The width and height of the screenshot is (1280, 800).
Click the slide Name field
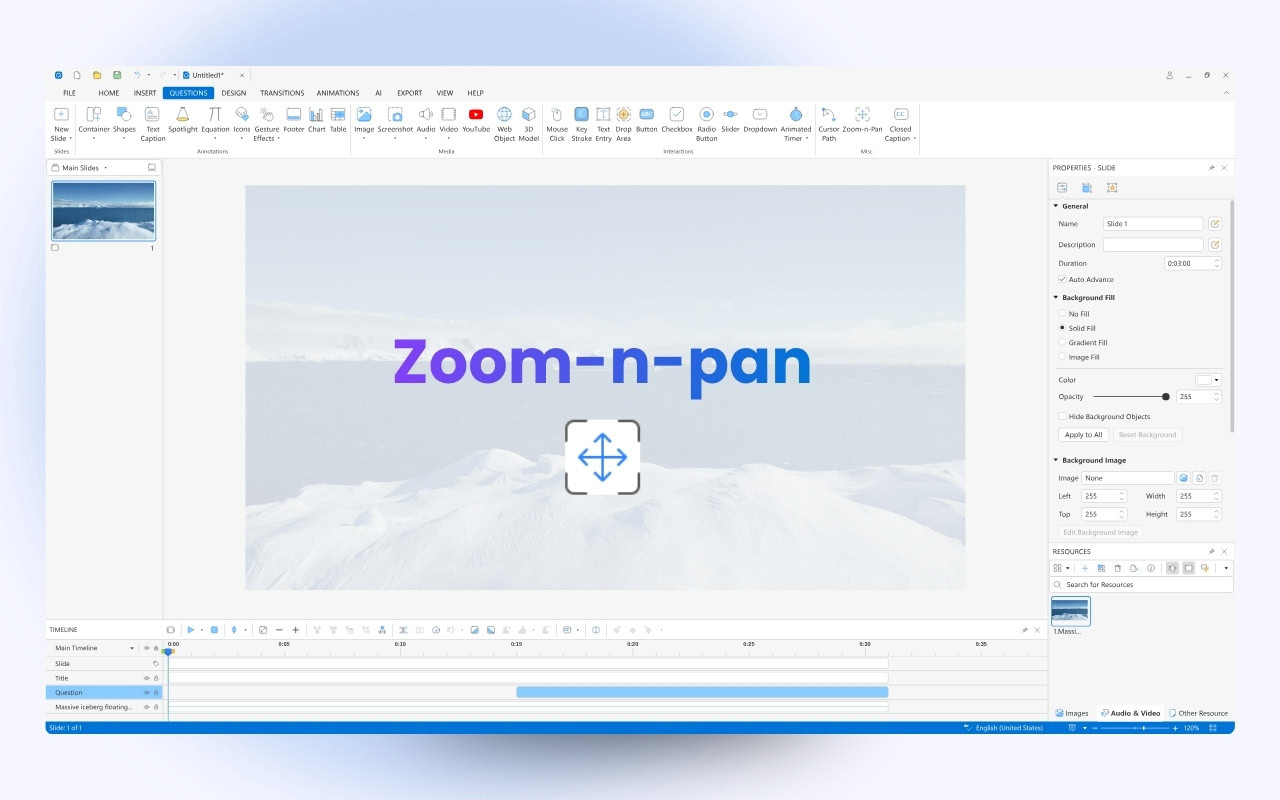click(1153, 224)
